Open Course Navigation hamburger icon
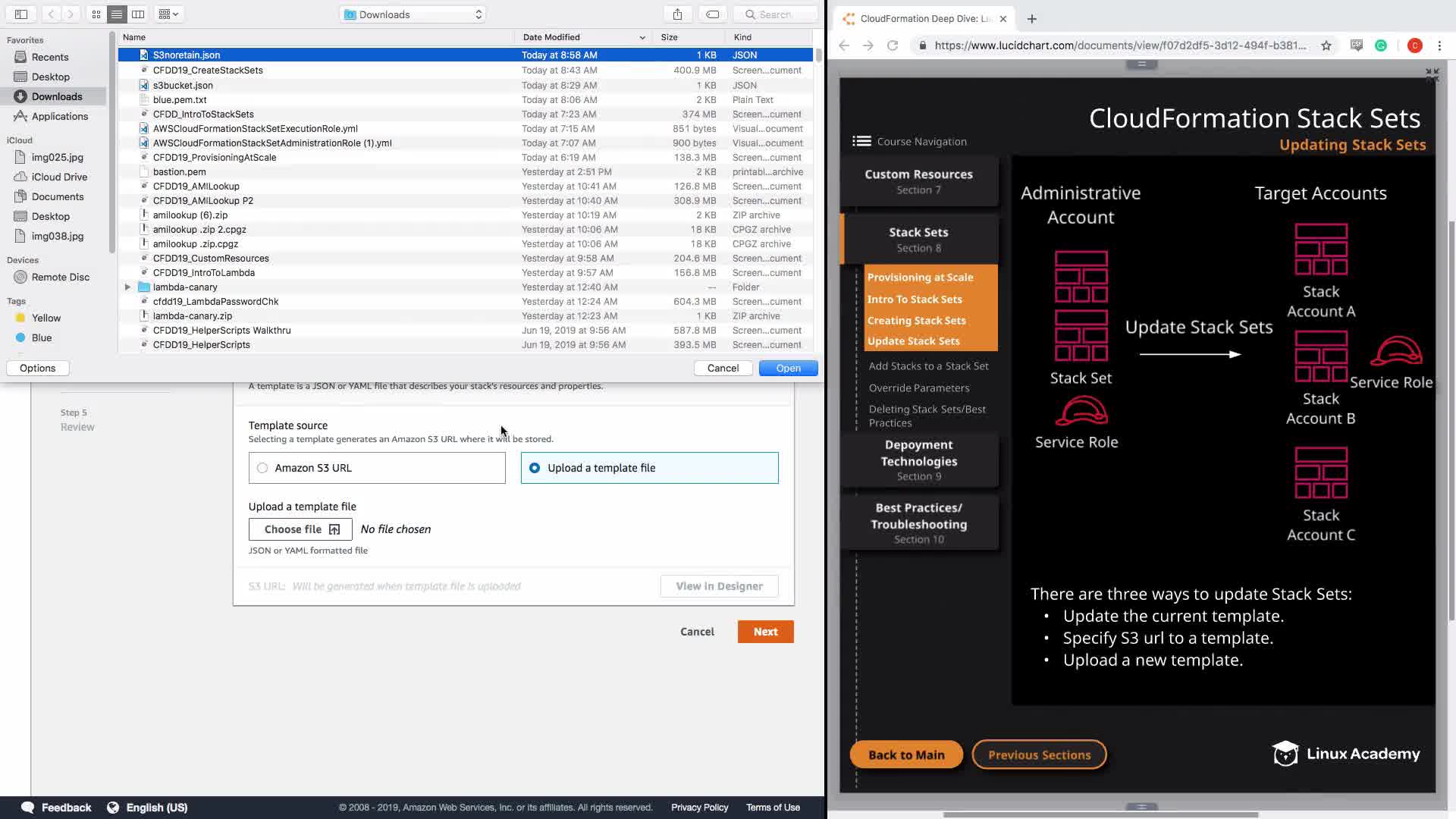The image size is (1456, 819). (861, 141)
